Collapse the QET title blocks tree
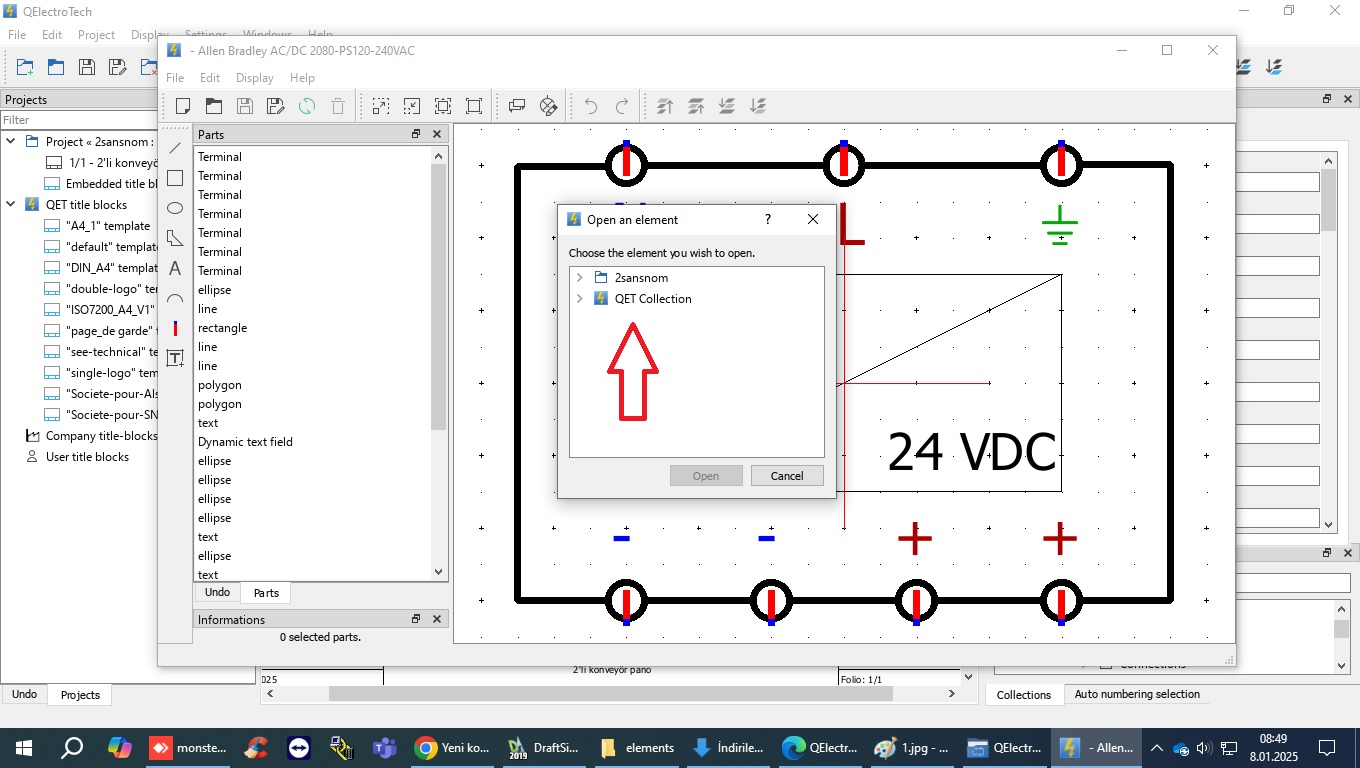 point(11,205)
